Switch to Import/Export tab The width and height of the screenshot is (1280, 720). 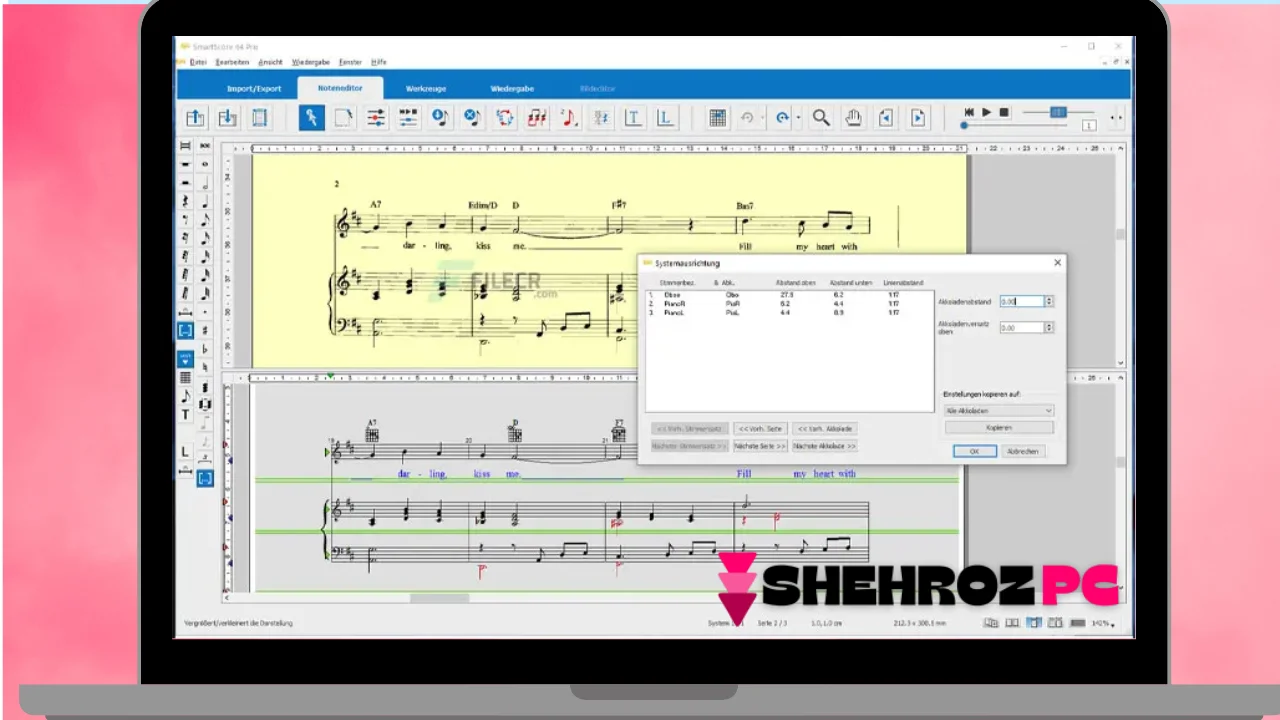(x=254, y=88)
